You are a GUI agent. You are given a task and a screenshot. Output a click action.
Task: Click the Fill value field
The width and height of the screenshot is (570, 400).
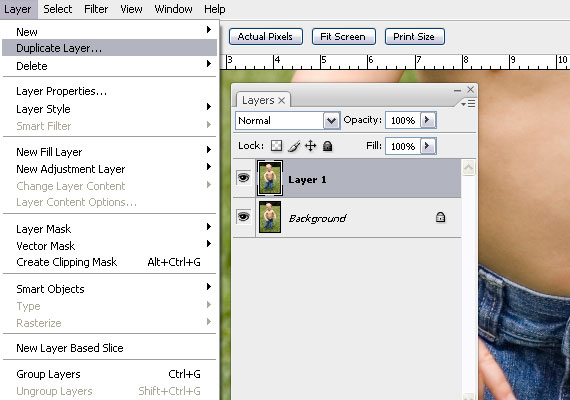click(403, 146)
